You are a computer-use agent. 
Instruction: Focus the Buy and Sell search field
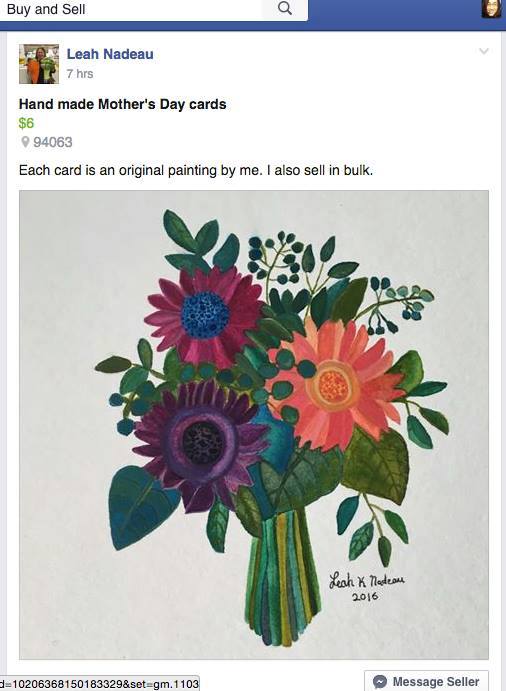pos(132,9)
